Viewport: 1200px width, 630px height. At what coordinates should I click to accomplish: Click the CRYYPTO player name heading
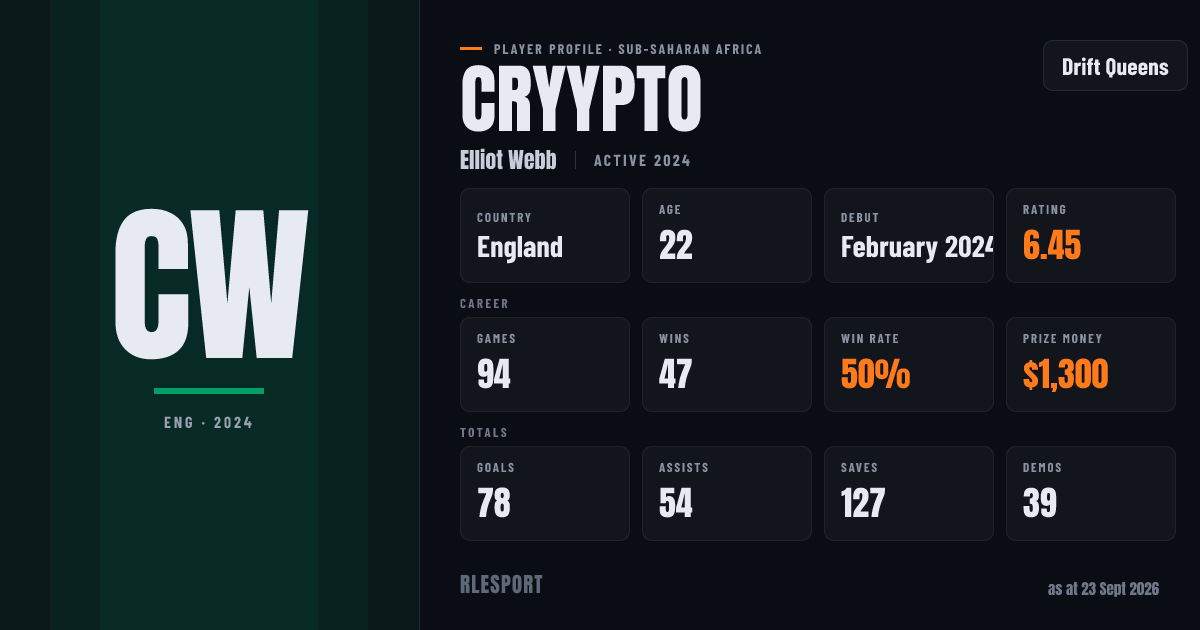coord(581,97)
